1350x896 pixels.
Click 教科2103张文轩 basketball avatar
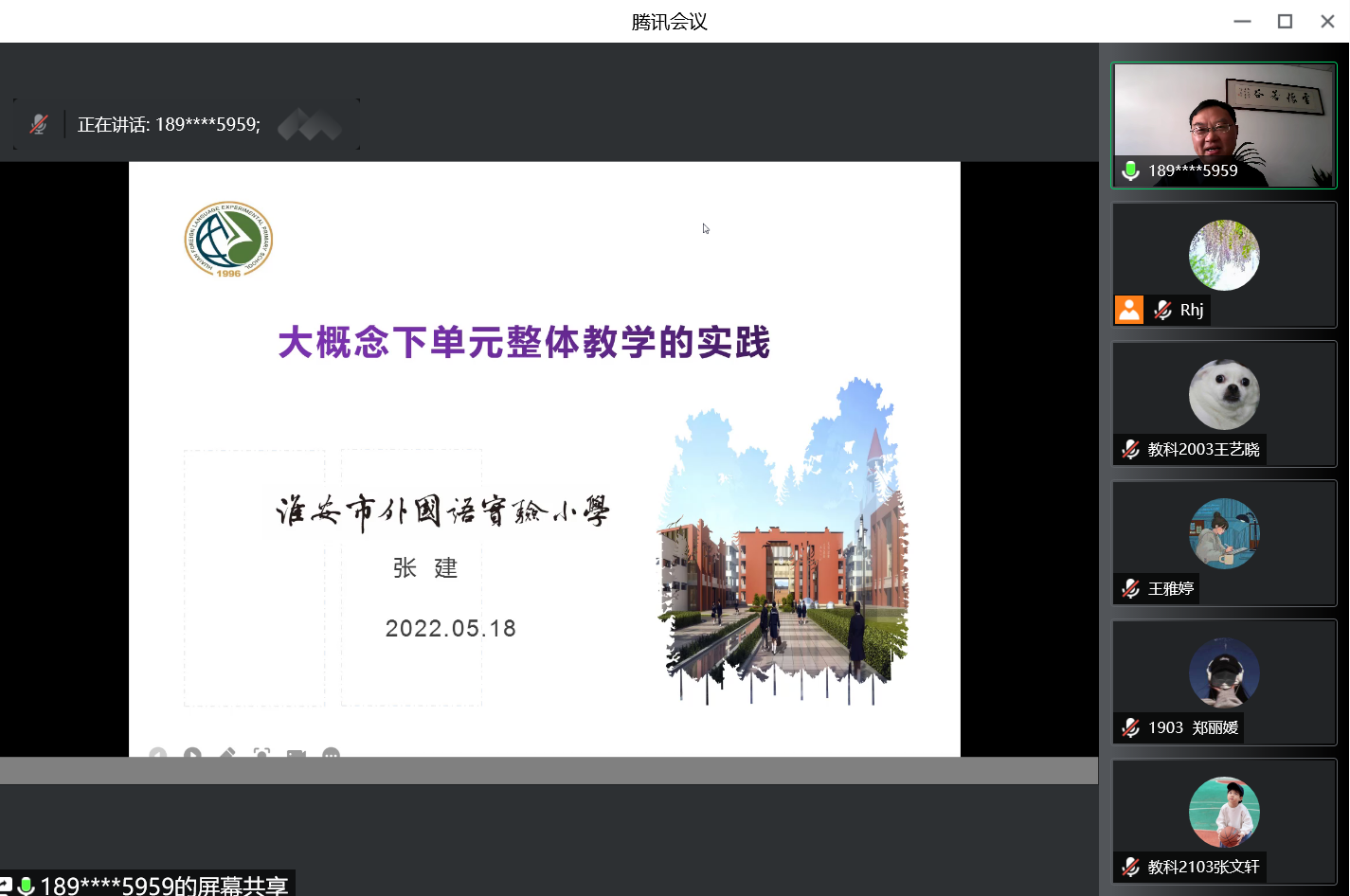tap(1224, 812)
